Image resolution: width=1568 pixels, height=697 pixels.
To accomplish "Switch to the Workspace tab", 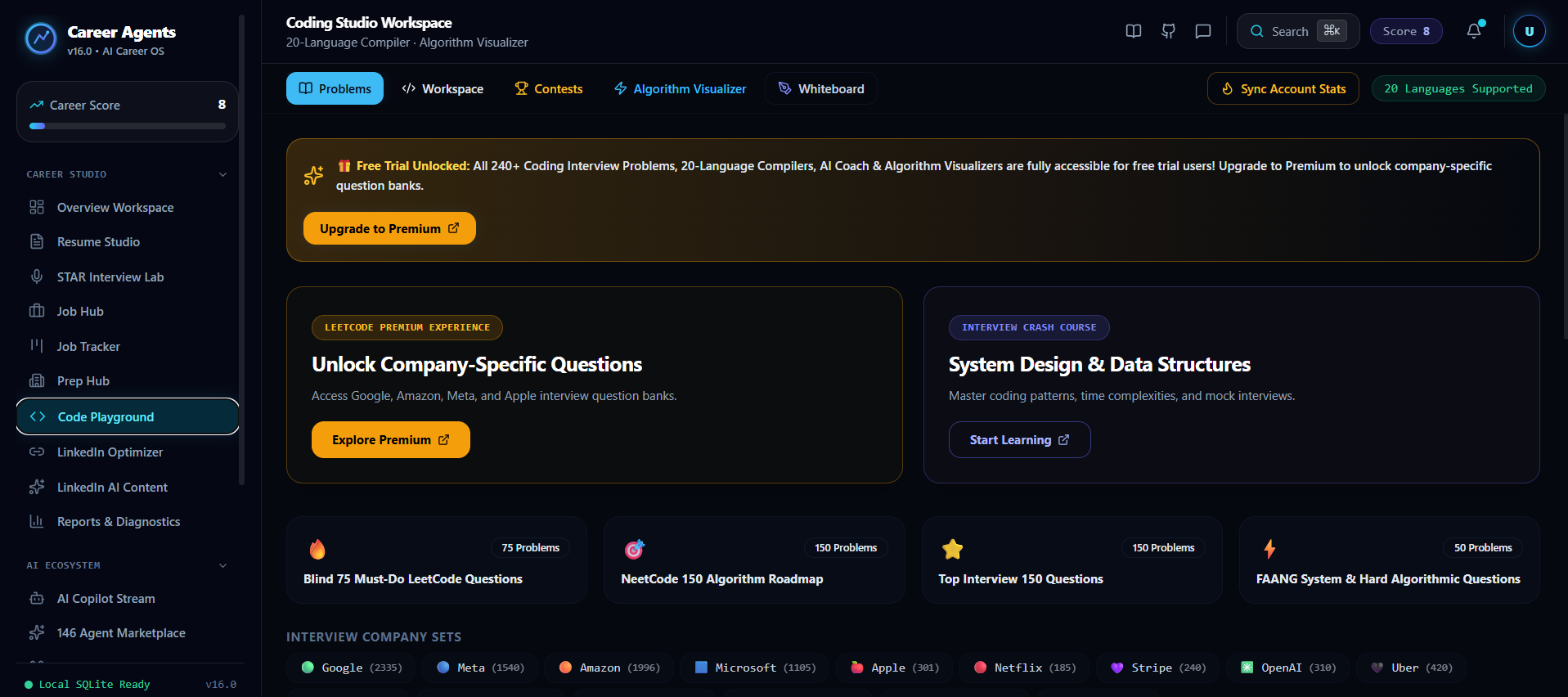I will coord(443,88).
